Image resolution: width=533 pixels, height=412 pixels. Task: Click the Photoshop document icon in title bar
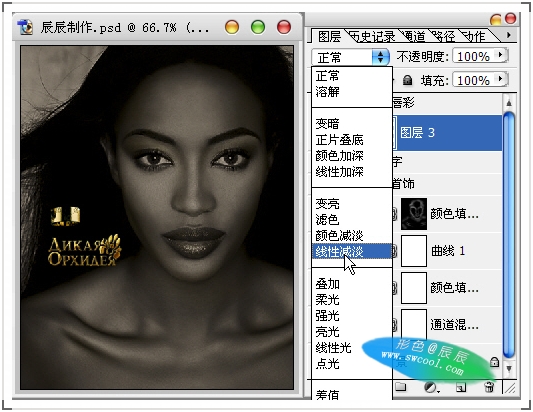(x=26, y=28)
